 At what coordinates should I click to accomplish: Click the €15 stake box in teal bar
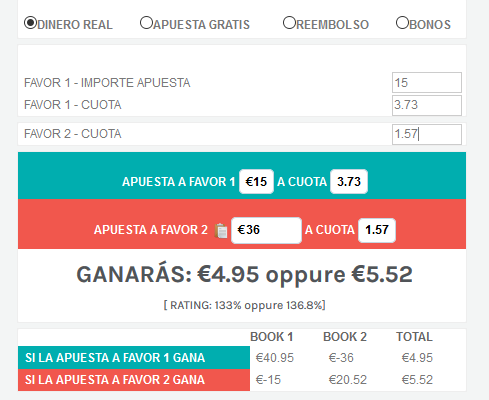(x=256, y=181)
